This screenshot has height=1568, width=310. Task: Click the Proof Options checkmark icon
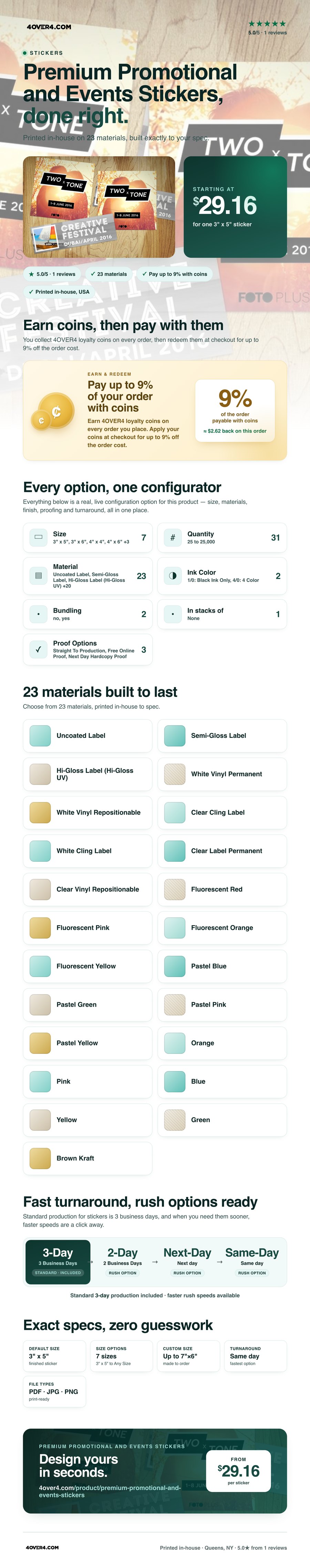pyautogui.click(x=38, y=649)
